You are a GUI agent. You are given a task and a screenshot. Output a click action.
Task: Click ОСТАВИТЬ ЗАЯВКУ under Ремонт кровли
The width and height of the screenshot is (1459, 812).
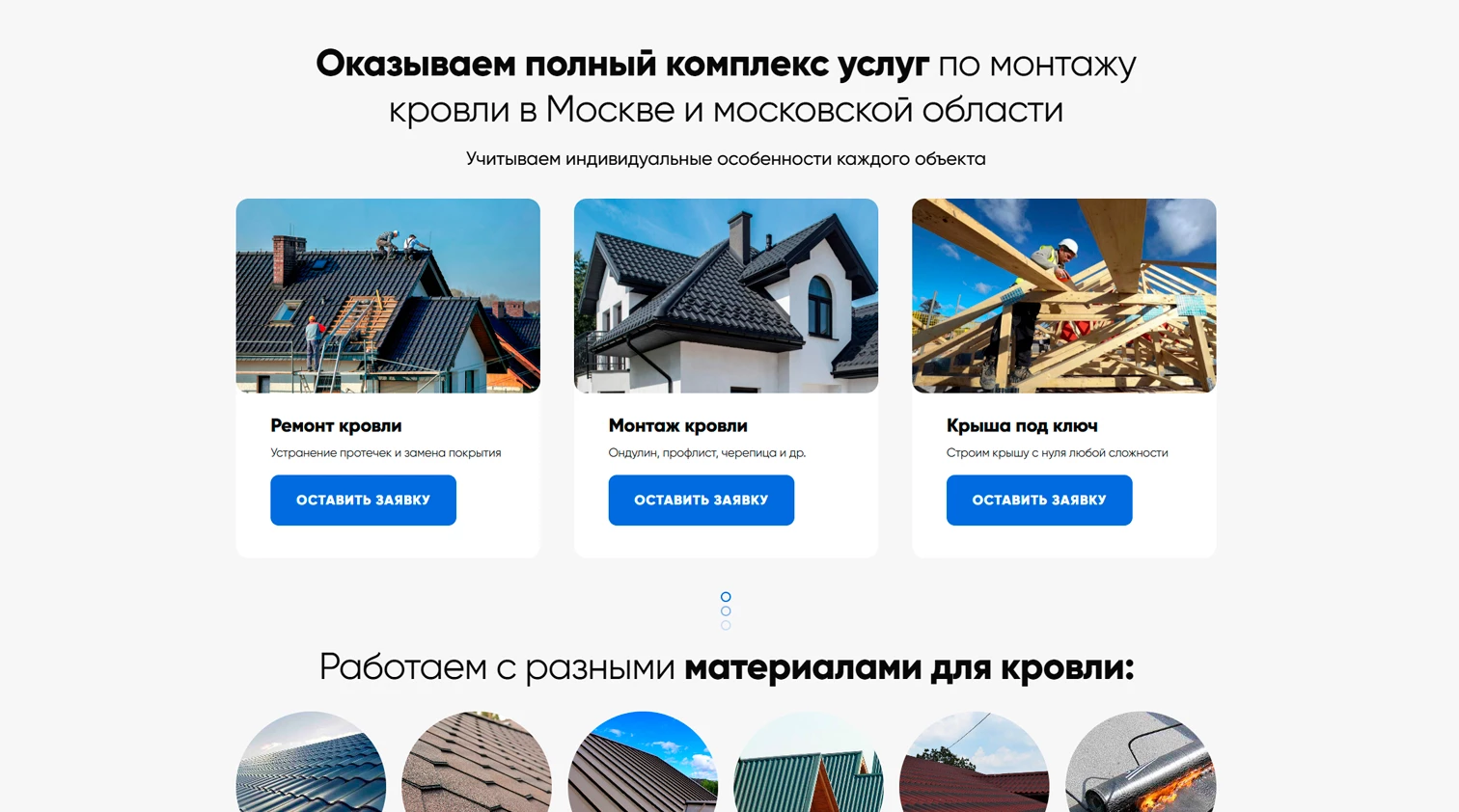click(x=363, y=500)
